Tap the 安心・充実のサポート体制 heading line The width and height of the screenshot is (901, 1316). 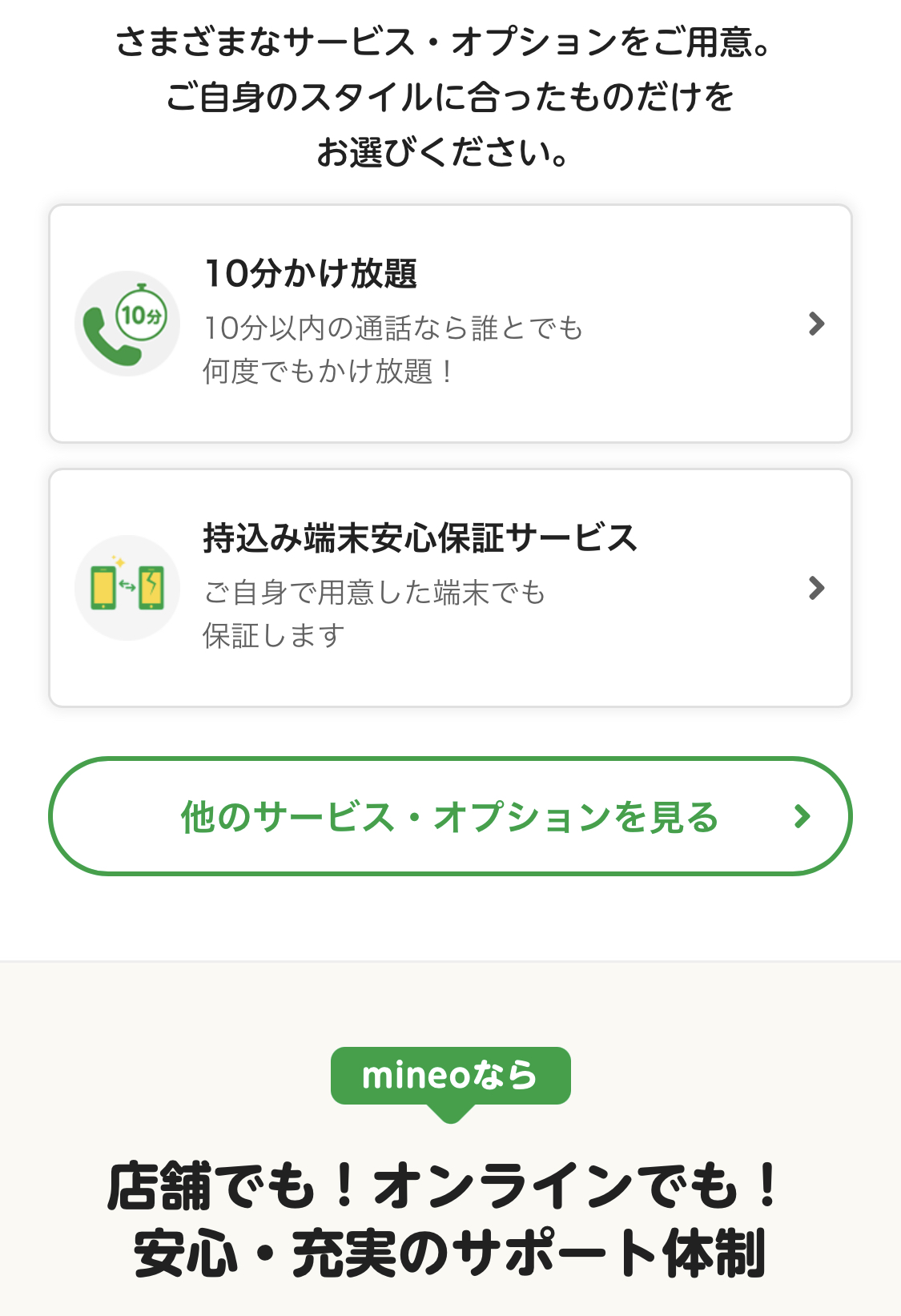tap(450, 1254)
